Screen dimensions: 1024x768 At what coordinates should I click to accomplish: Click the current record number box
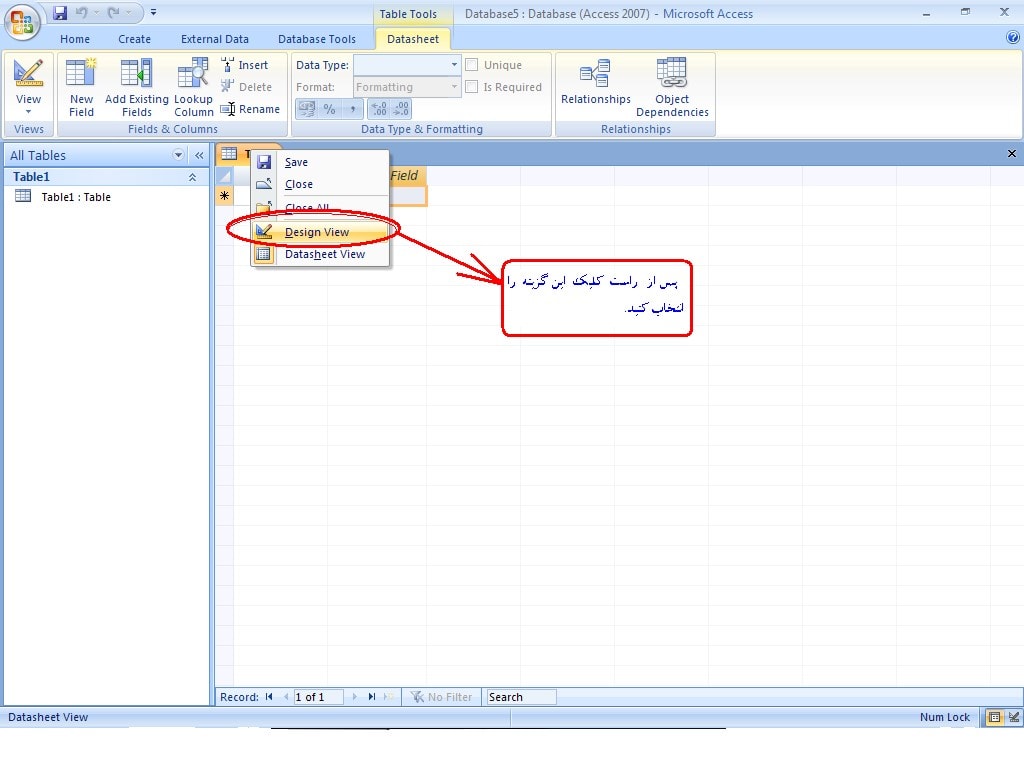(x=318, y=697)
